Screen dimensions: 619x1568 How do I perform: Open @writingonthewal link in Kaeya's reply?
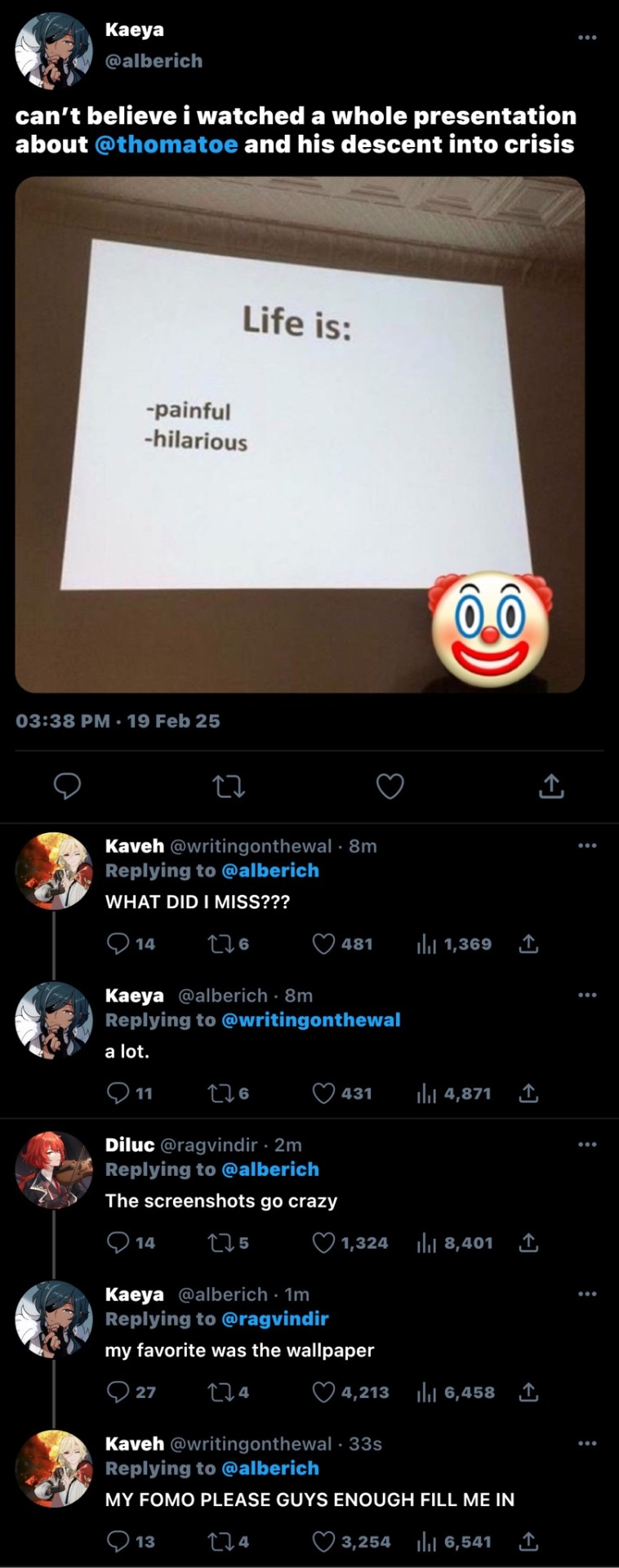pyautogui.click(x=310, y=1020)
